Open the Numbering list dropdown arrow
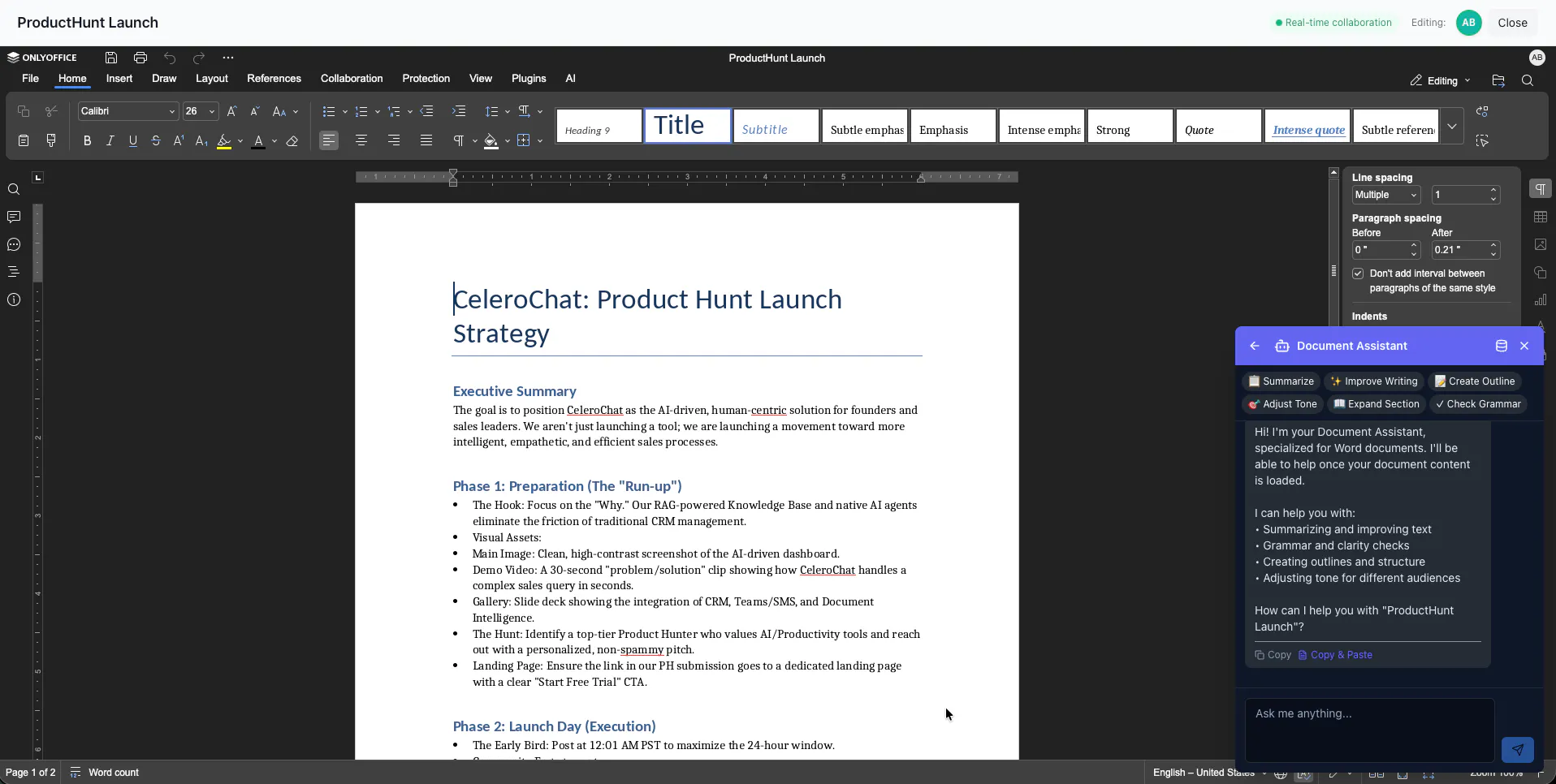 (x=378, y=111)
